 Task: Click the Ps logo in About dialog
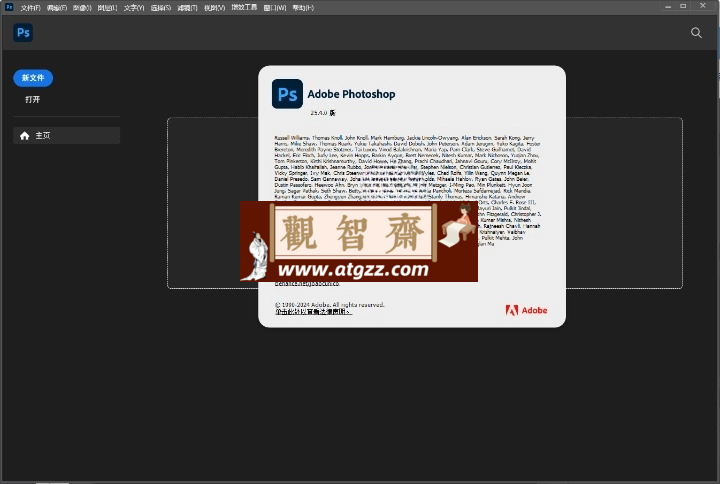click(x=287, y=94)
